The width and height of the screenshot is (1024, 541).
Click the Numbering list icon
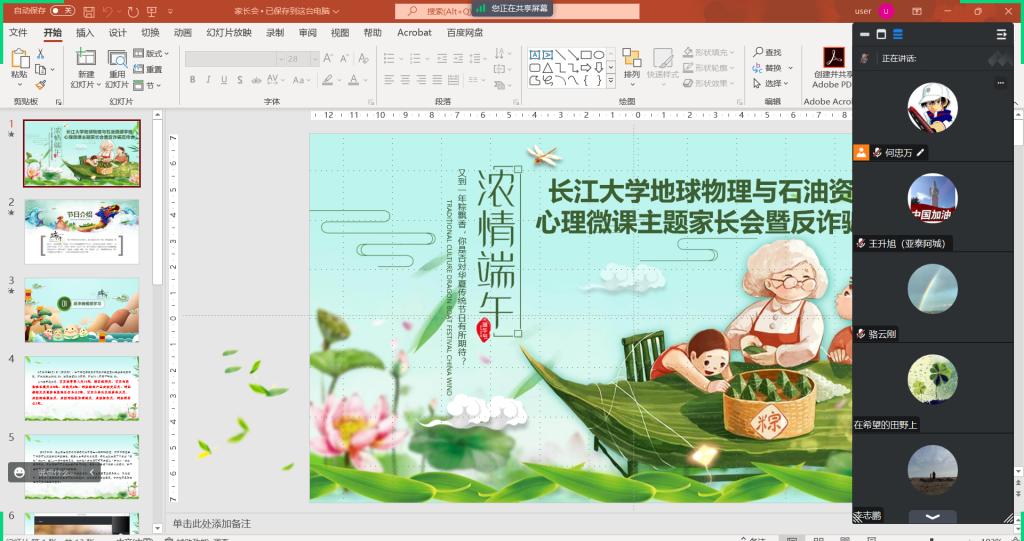[415, 59]
